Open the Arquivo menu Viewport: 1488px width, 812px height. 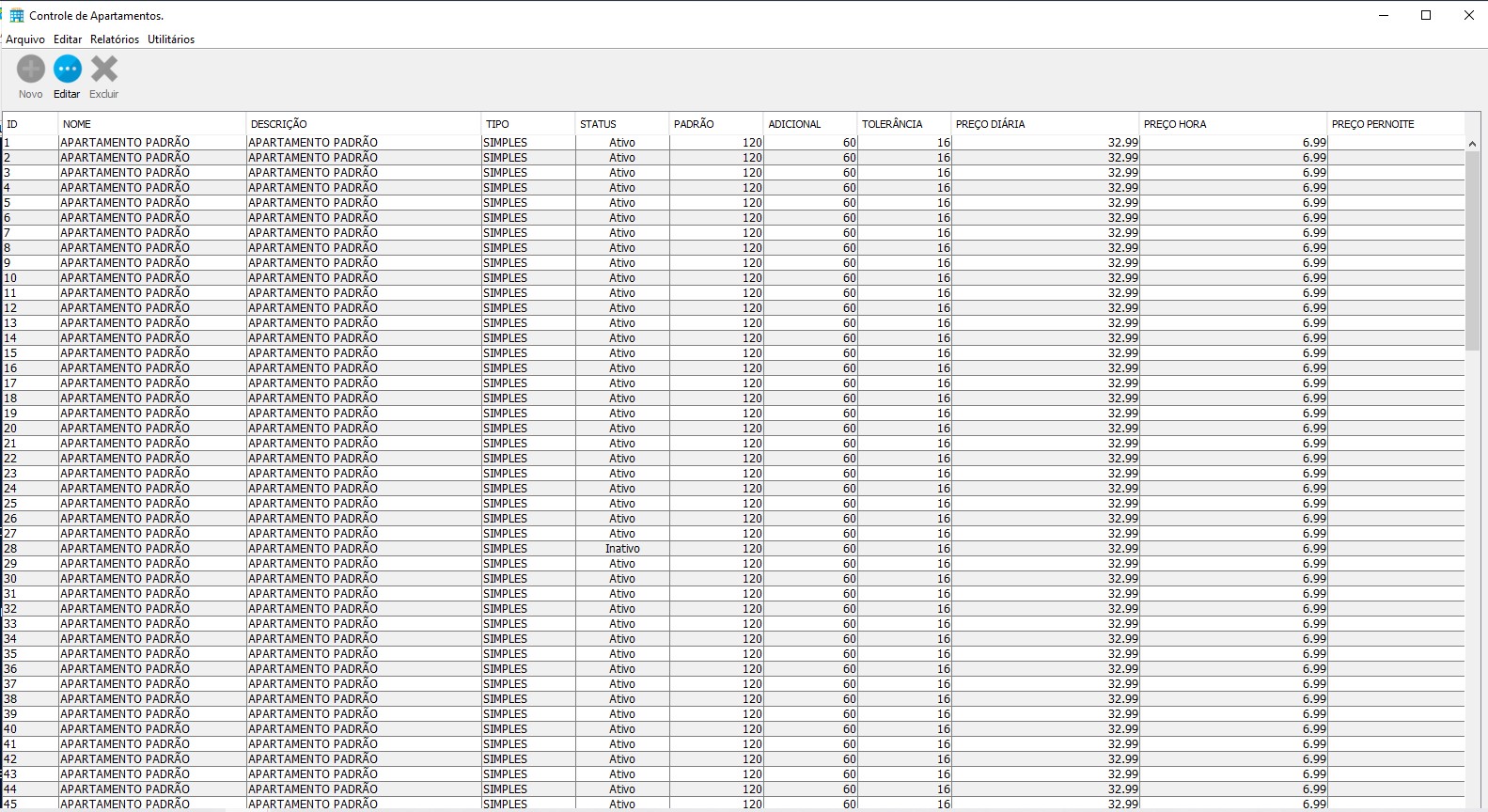click(25, 39)
